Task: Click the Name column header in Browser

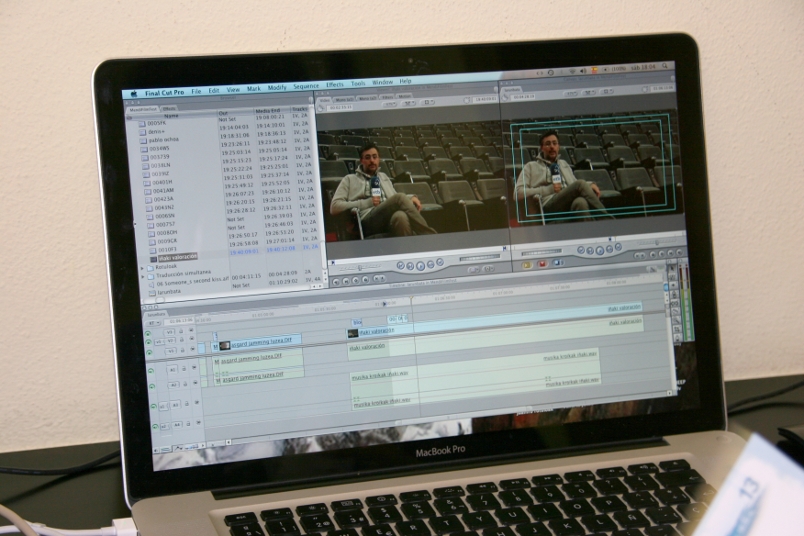Action: [x=171, y=116]
